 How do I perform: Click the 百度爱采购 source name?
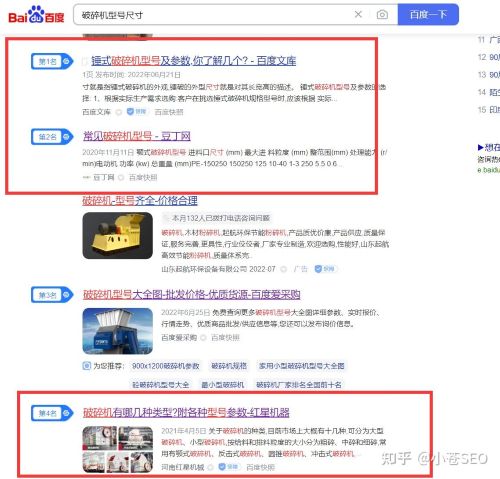(179, 338)
